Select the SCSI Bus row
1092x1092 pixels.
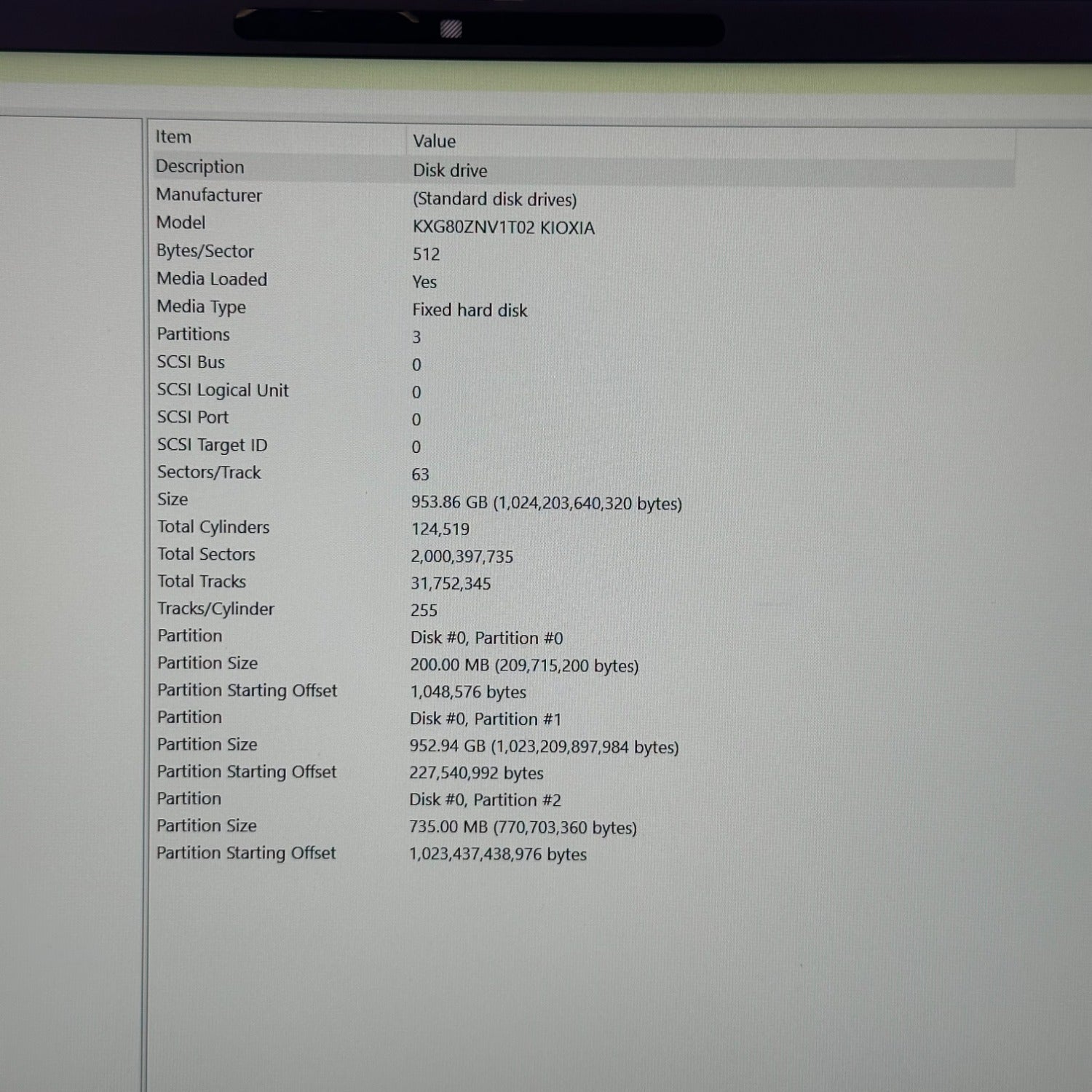pos(191,362)
